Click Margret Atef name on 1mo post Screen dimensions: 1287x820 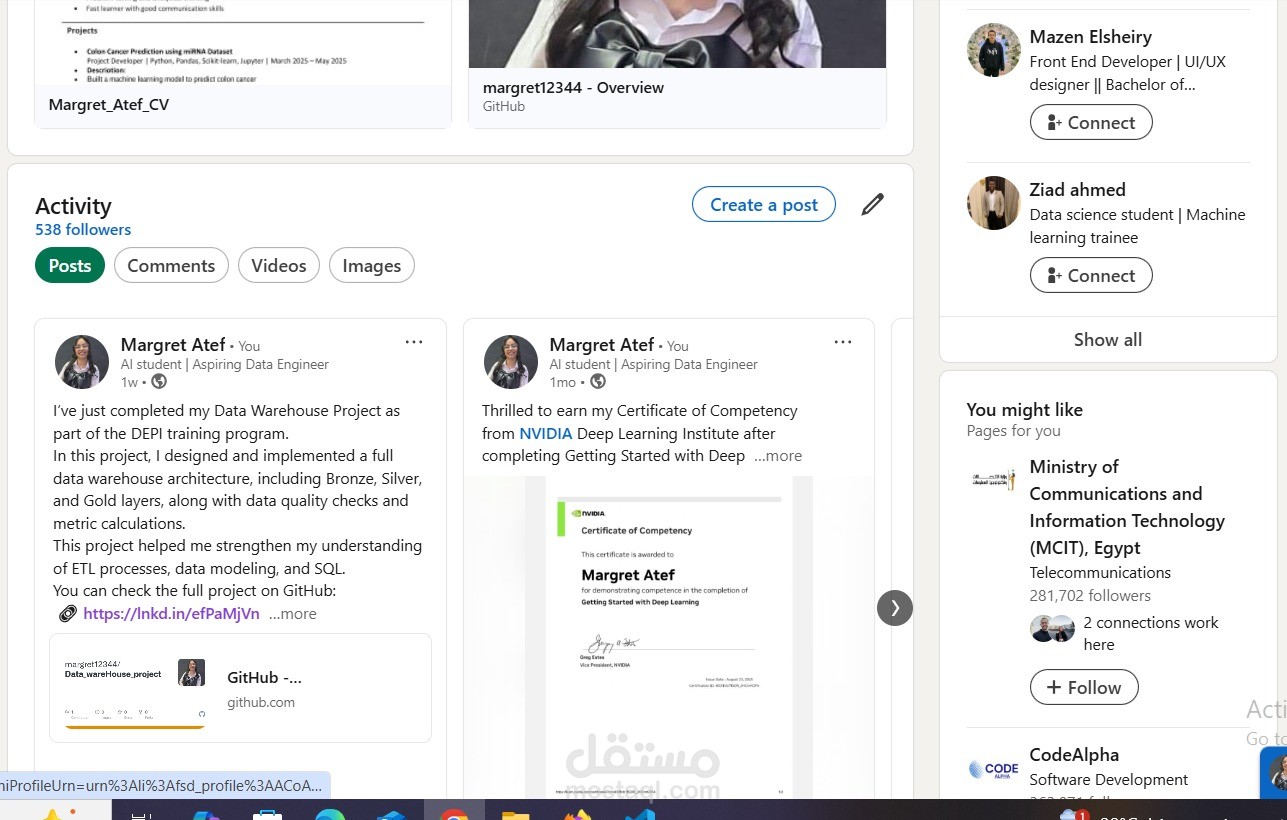click(x=602, y=345)
